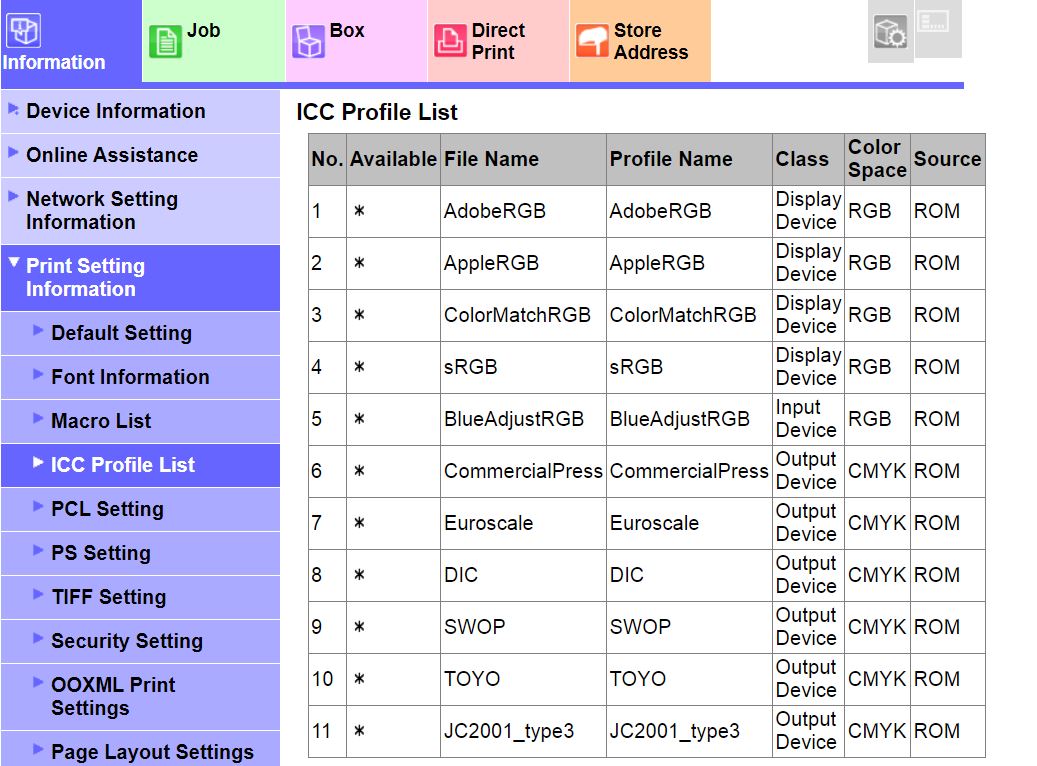Click the No. column header

pyautogui.click(x=327, y=159)
